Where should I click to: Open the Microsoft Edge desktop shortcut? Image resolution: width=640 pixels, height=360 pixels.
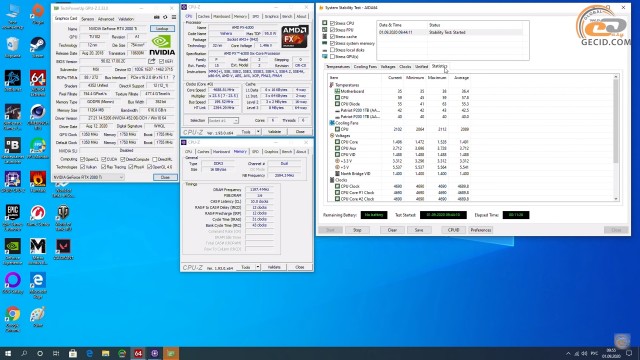pos(38,285)
